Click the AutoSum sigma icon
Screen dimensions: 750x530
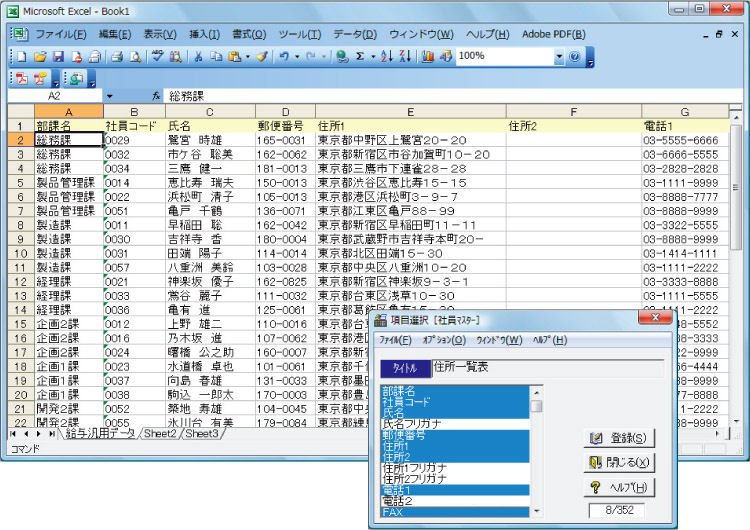(360, 57)
